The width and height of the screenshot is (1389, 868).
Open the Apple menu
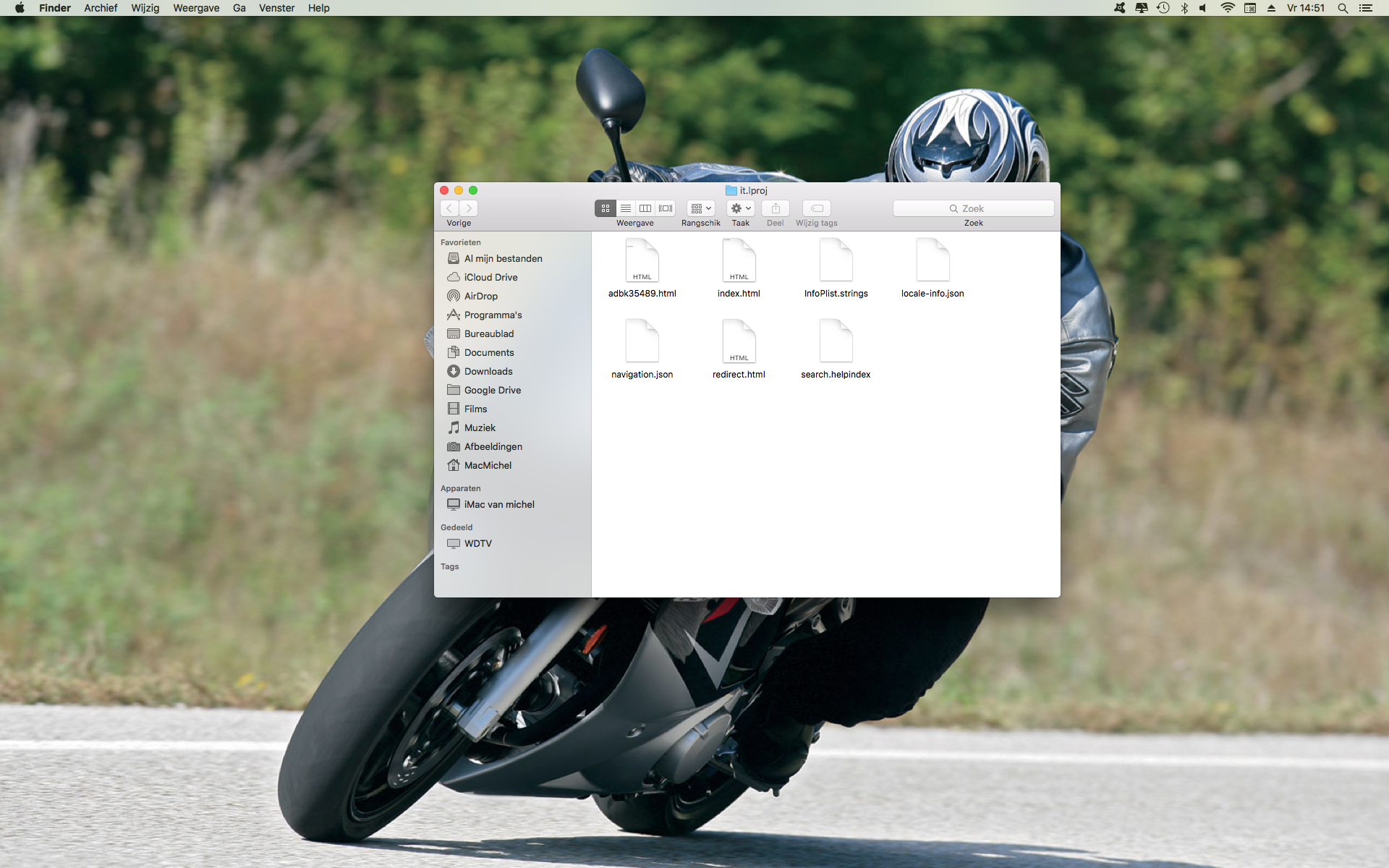coord(20,8)
